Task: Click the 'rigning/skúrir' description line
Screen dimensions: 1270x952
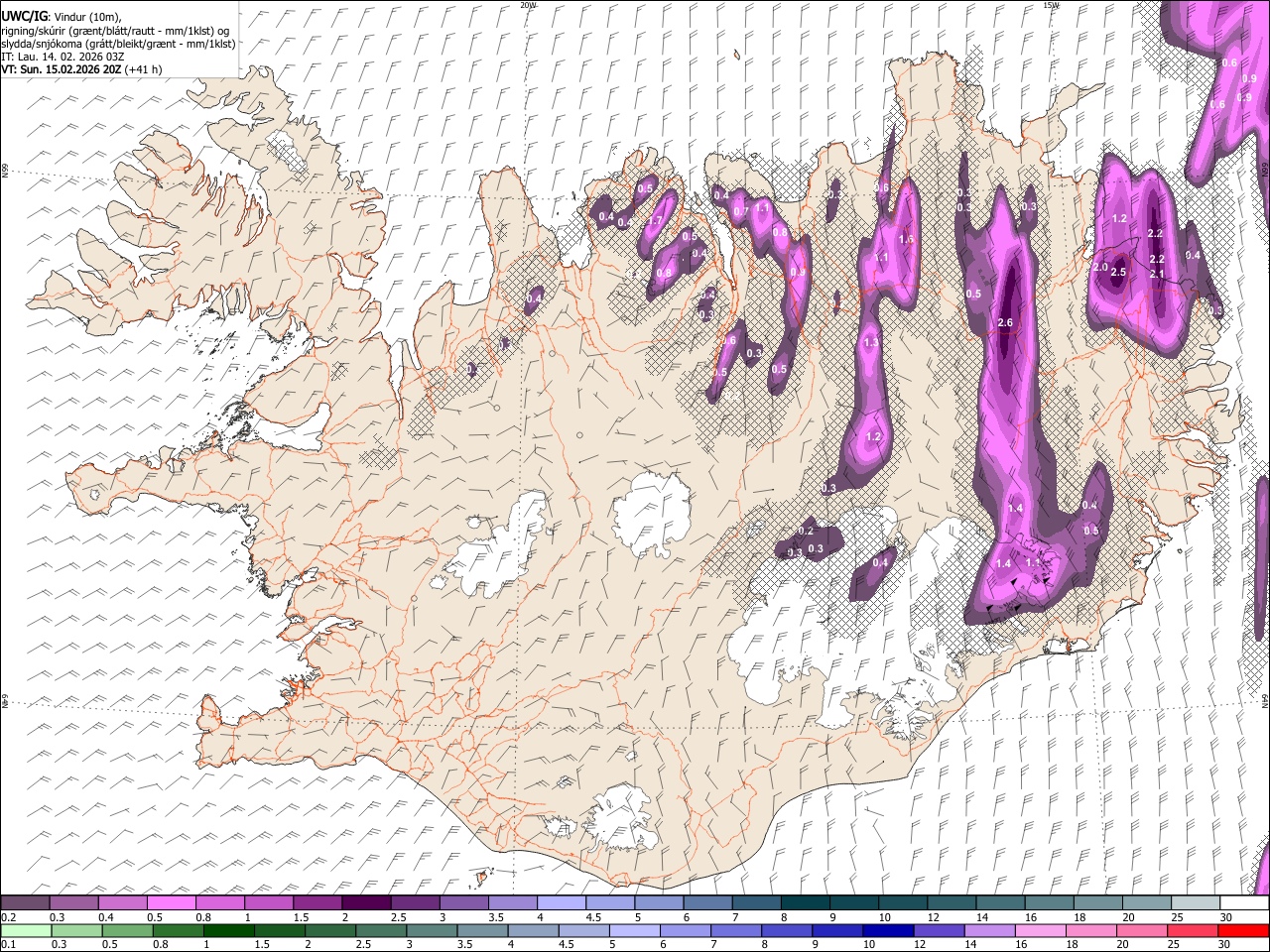Action: pyautogui.click(x=115, y=30)
